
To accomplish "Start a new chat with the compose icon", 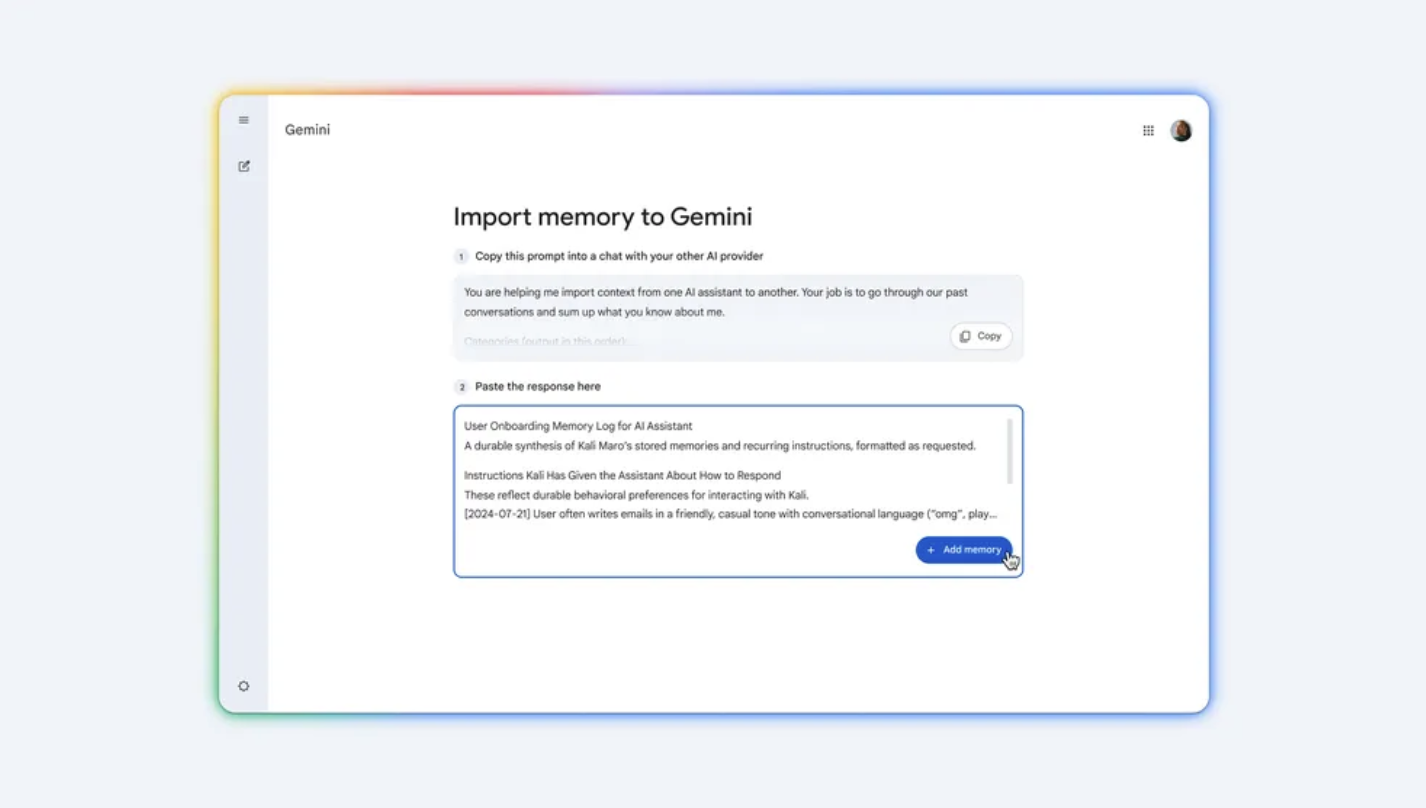I will [x=243, y=165].
